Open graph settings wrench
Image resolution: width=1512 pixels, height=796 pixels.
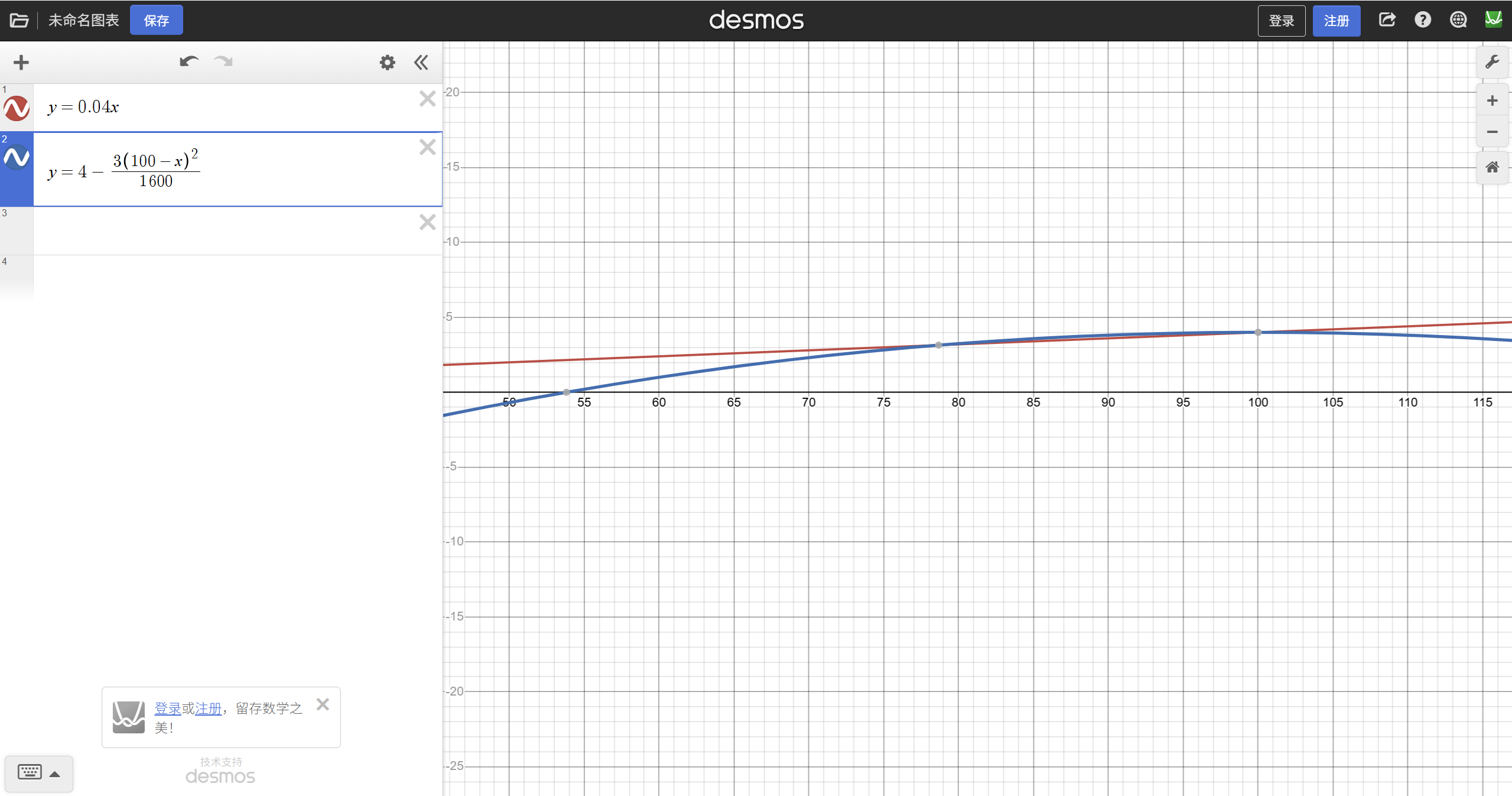tap(1493, 62)
